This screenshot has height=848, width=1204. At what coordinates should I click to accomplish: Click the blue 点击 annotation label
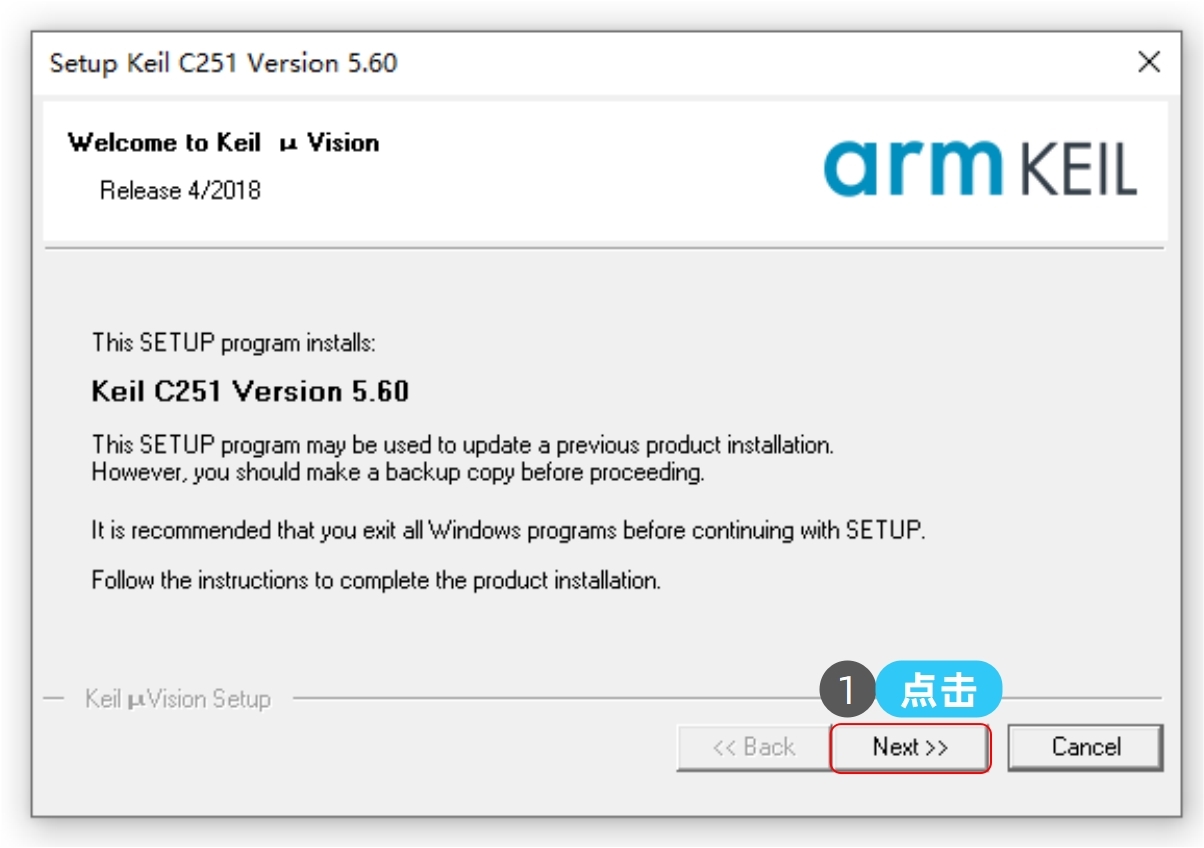[x=939, y=690]
